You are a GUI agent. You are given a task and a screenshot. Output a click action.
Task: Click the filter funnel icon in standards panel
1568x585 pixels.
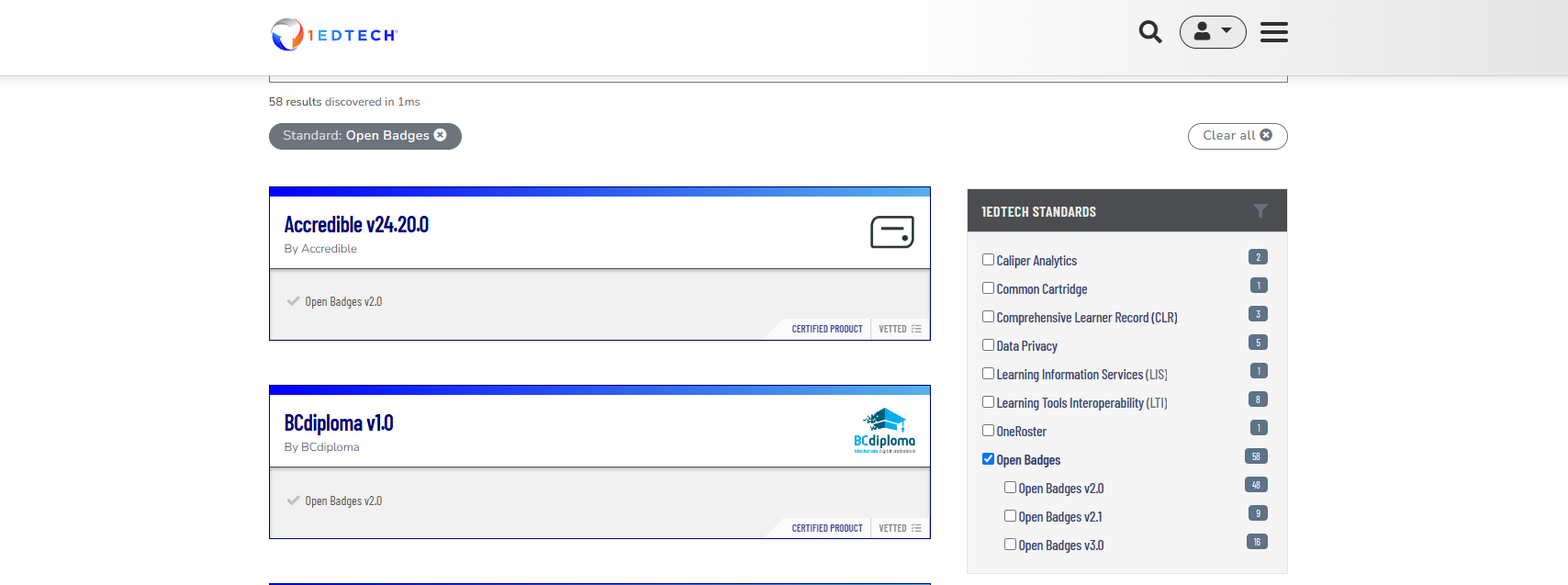(x=1260, y=211)
